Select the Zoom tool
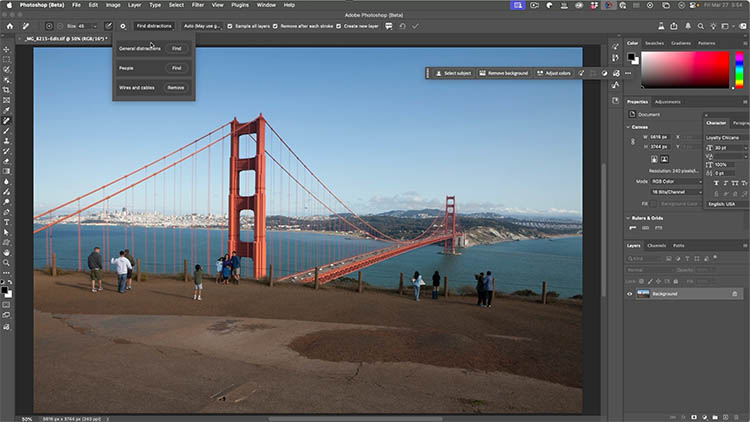 6,262
